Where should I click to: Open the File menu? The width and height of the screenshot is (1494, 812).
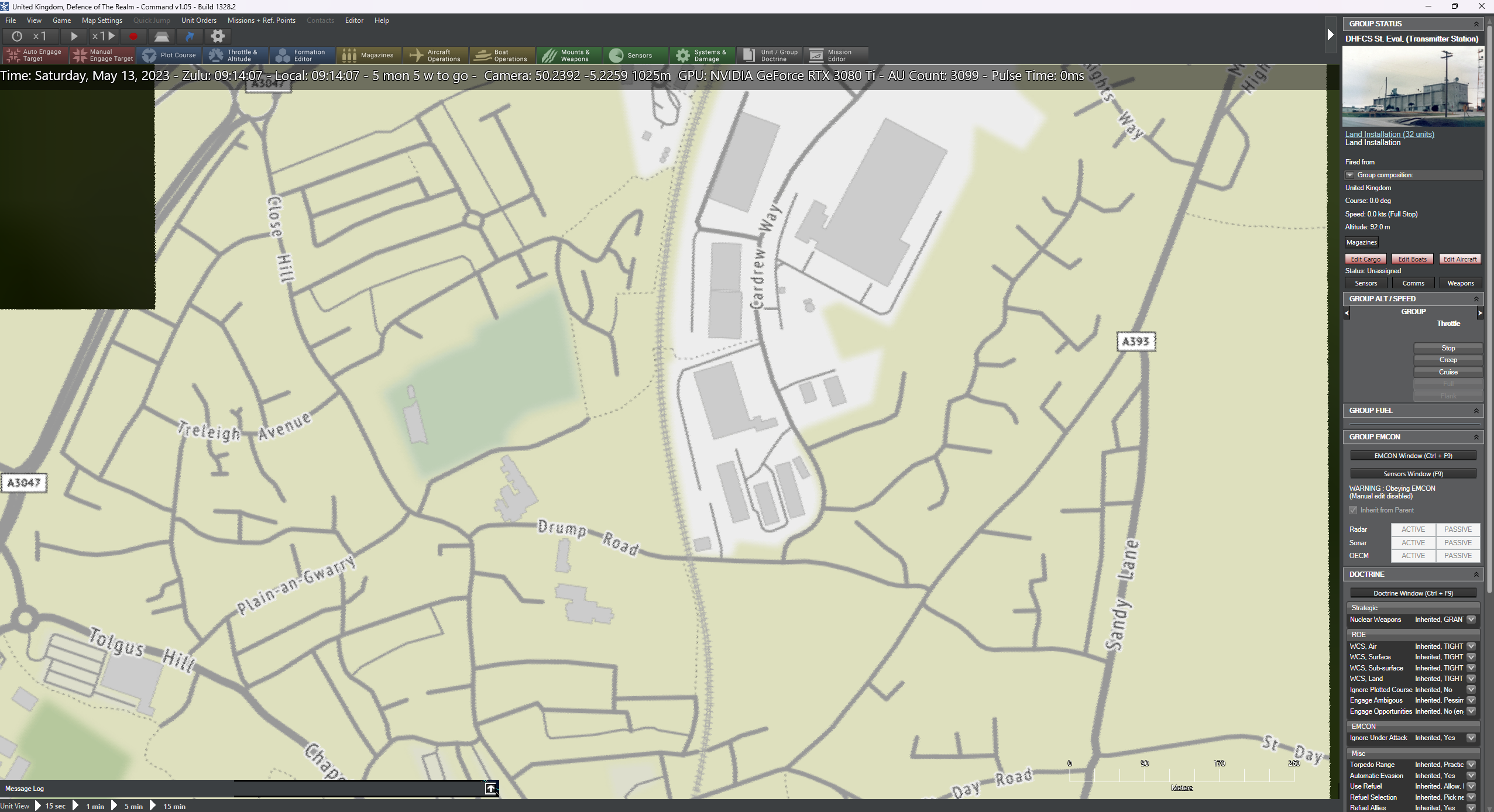click(11, 20)
